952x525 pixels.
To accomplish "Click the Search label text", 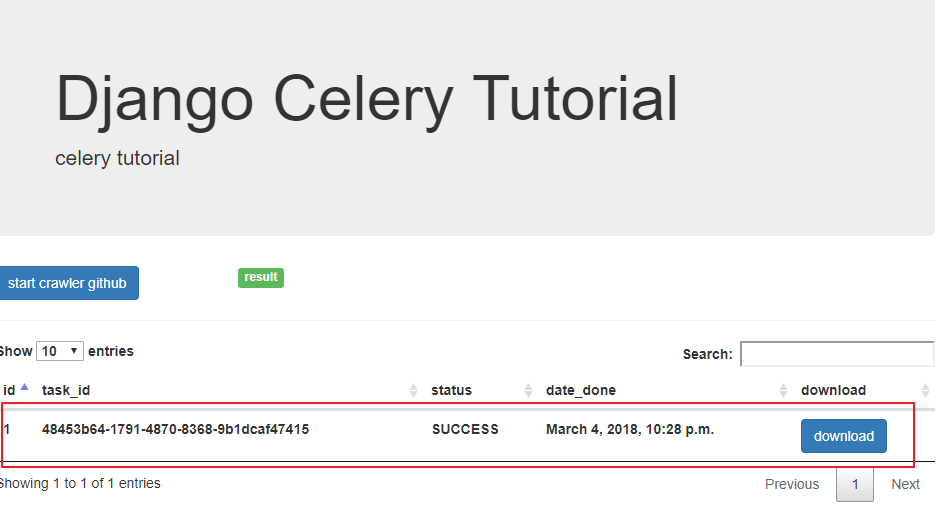I will pos(707,354).
